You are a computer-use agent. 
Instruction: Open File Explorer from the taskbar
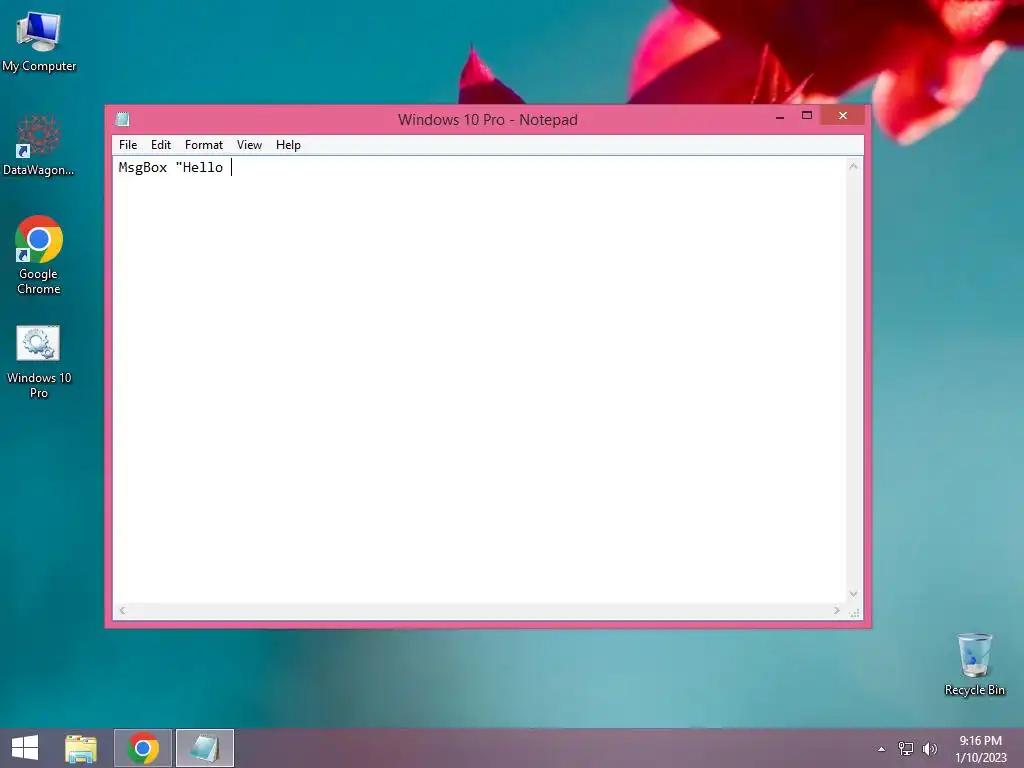[81, 748]
